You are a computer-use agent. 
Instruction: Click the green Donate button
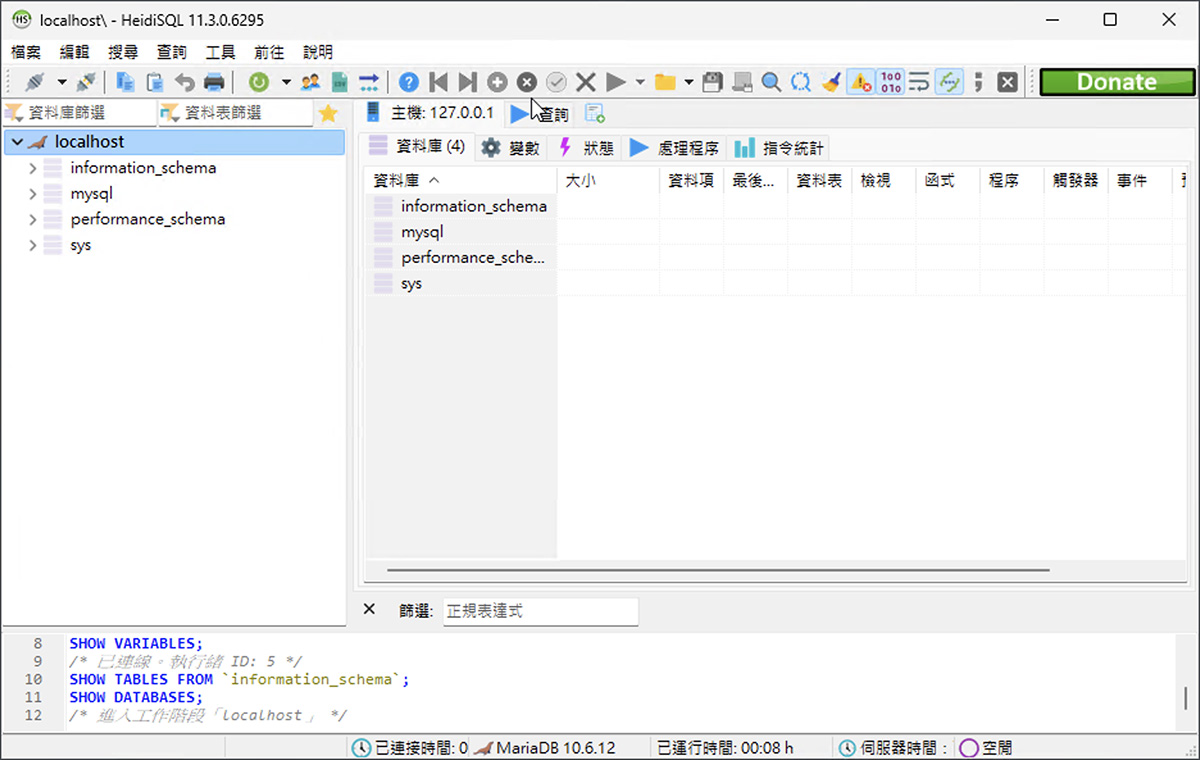point(1117,82)
